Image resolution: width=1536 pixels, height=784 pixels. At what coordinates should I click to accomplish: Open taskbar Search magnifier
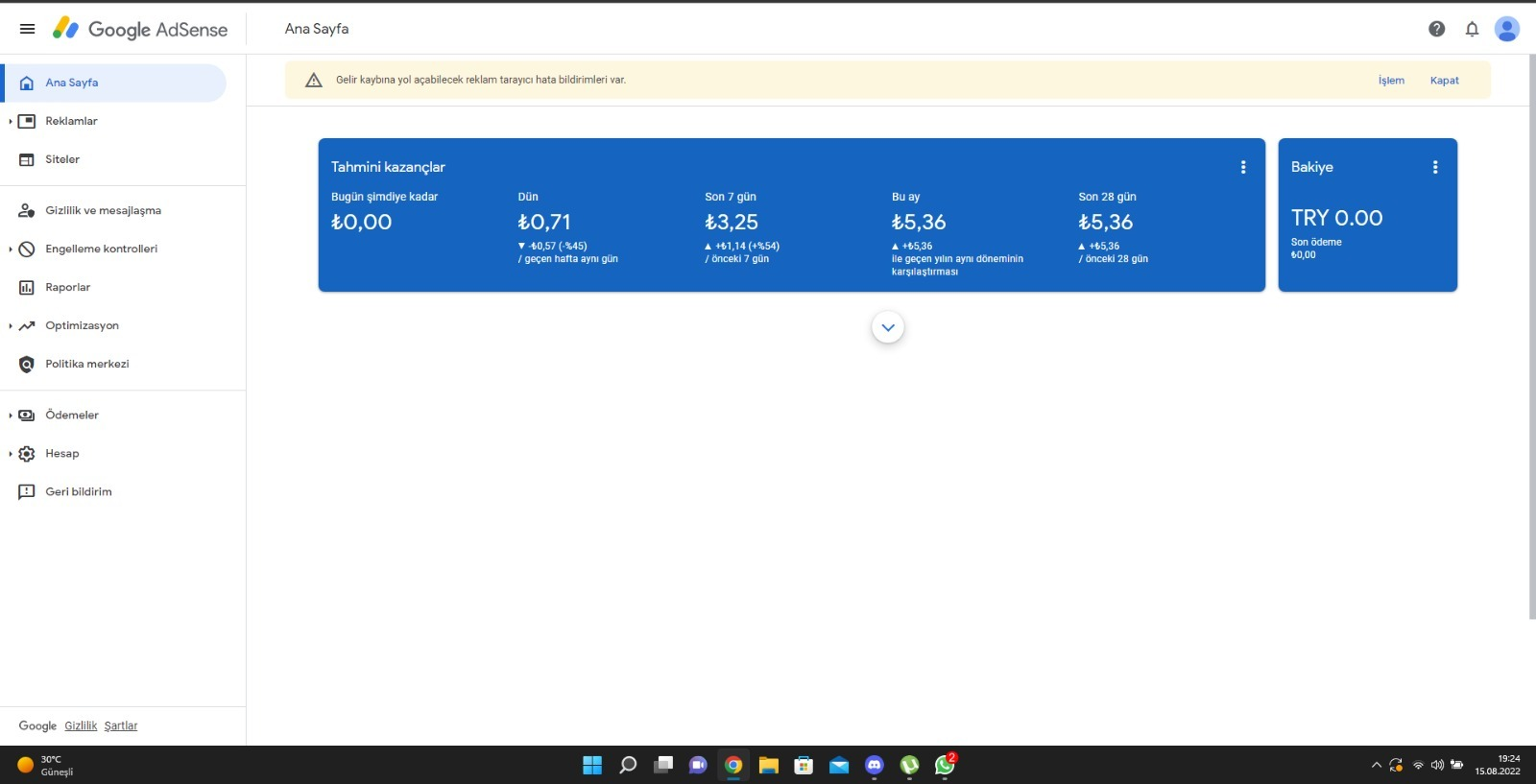click(628, 765)
